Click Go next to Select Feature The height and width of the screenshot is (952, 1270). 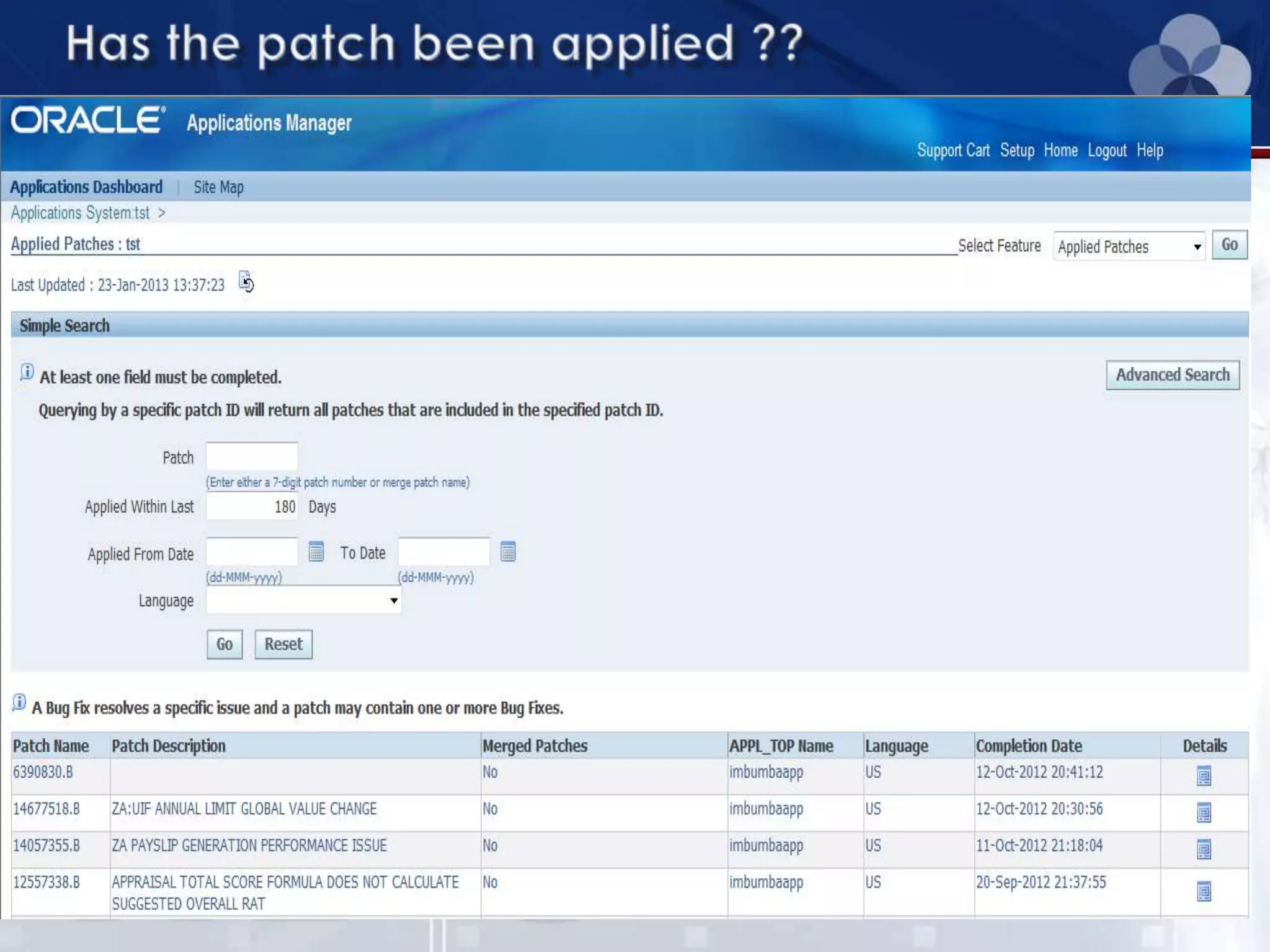[1229, 245]
